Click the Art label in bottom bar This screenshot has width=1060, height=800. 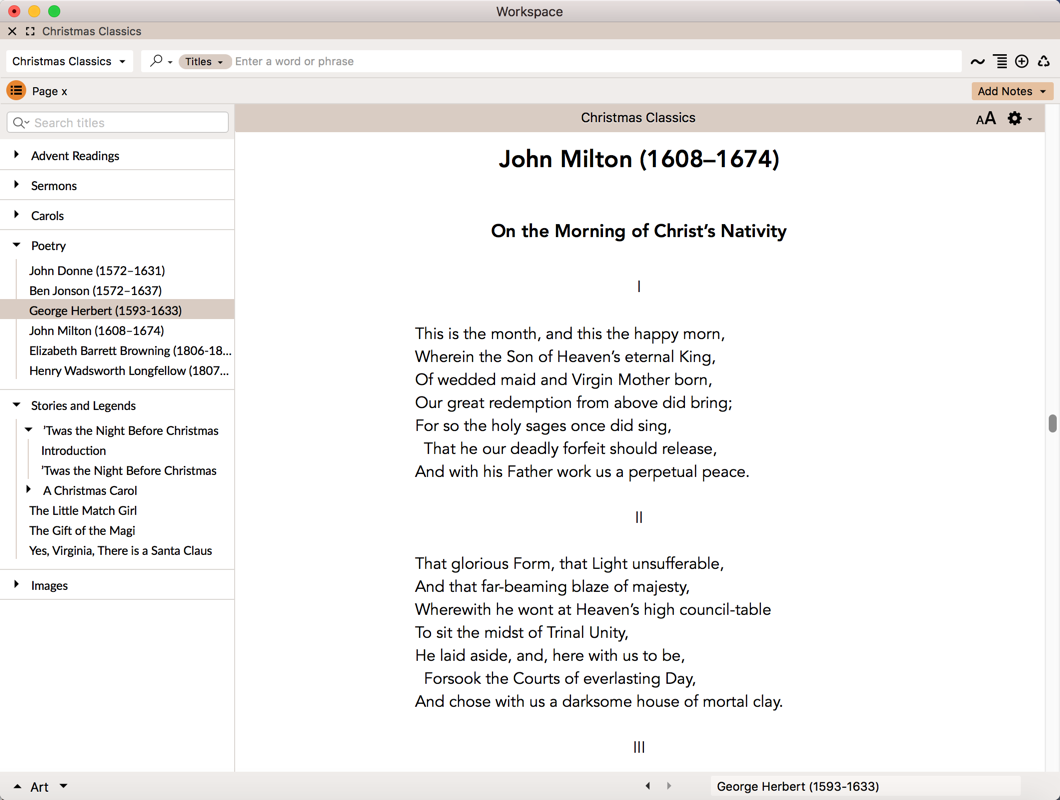pyautogui.click(x=39, y=787)
